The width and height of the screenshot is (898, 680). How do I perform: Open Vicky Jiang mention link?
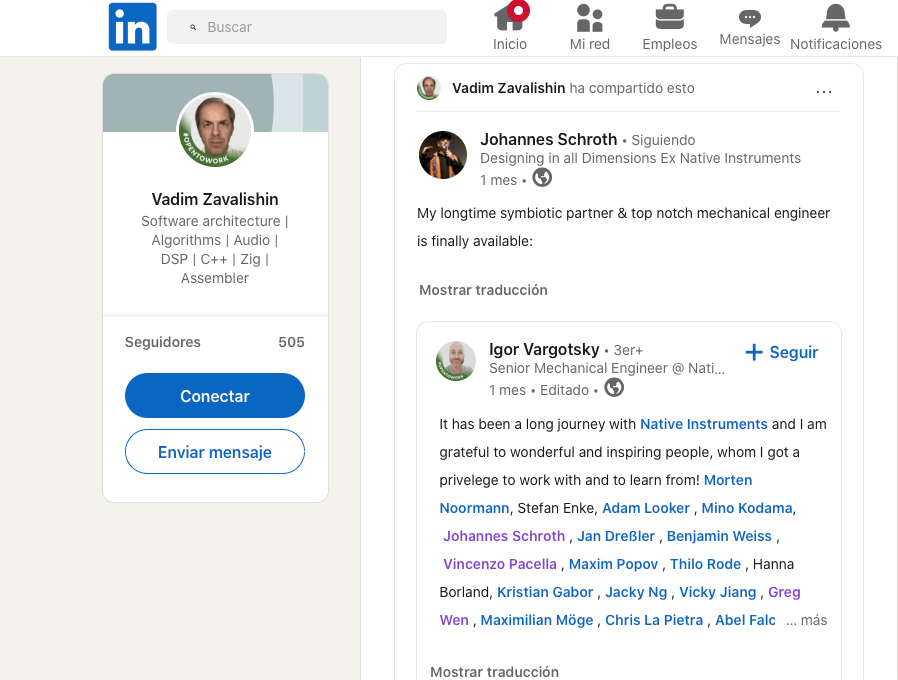click(717, 592)
